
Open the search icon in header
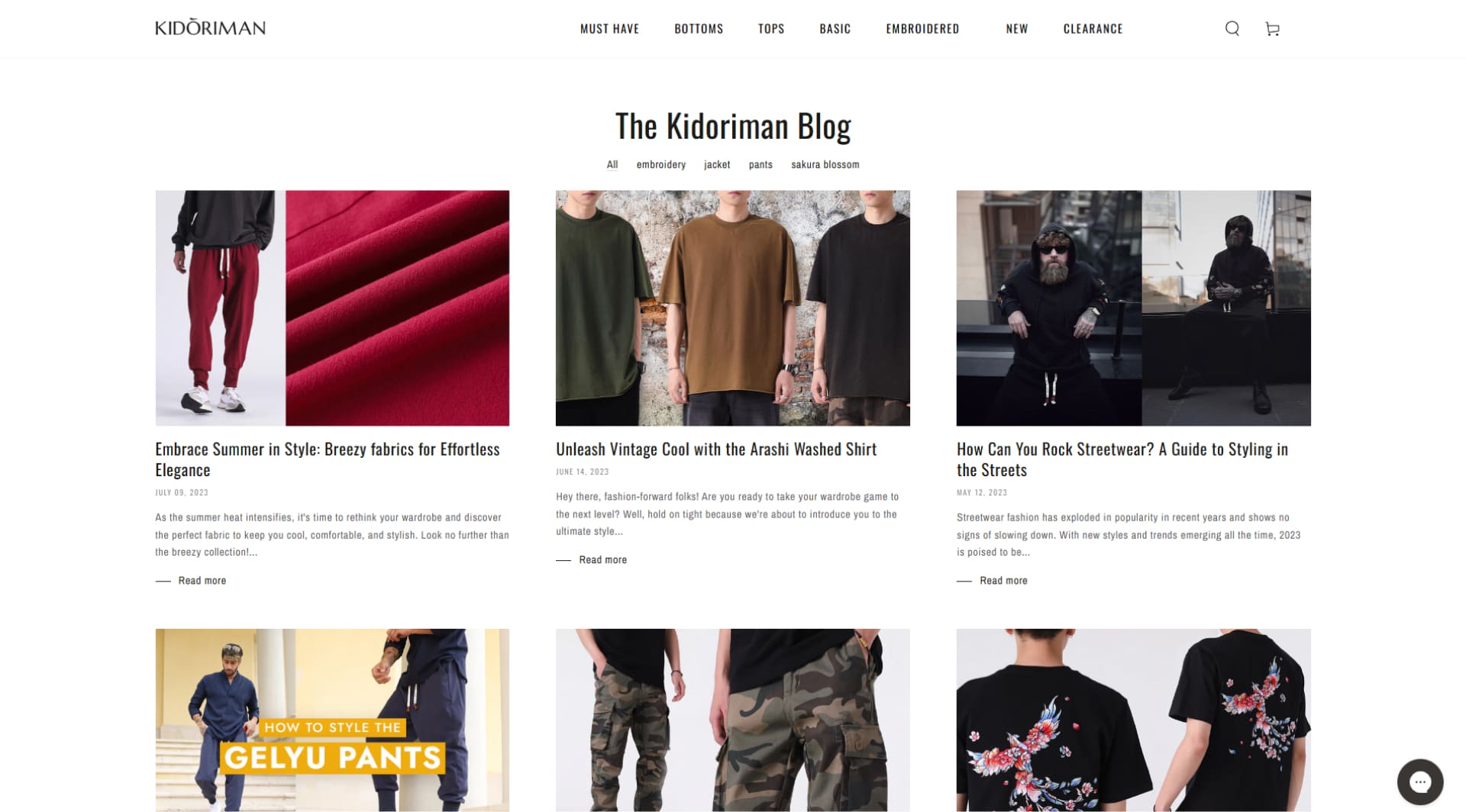click(1232, 28)
